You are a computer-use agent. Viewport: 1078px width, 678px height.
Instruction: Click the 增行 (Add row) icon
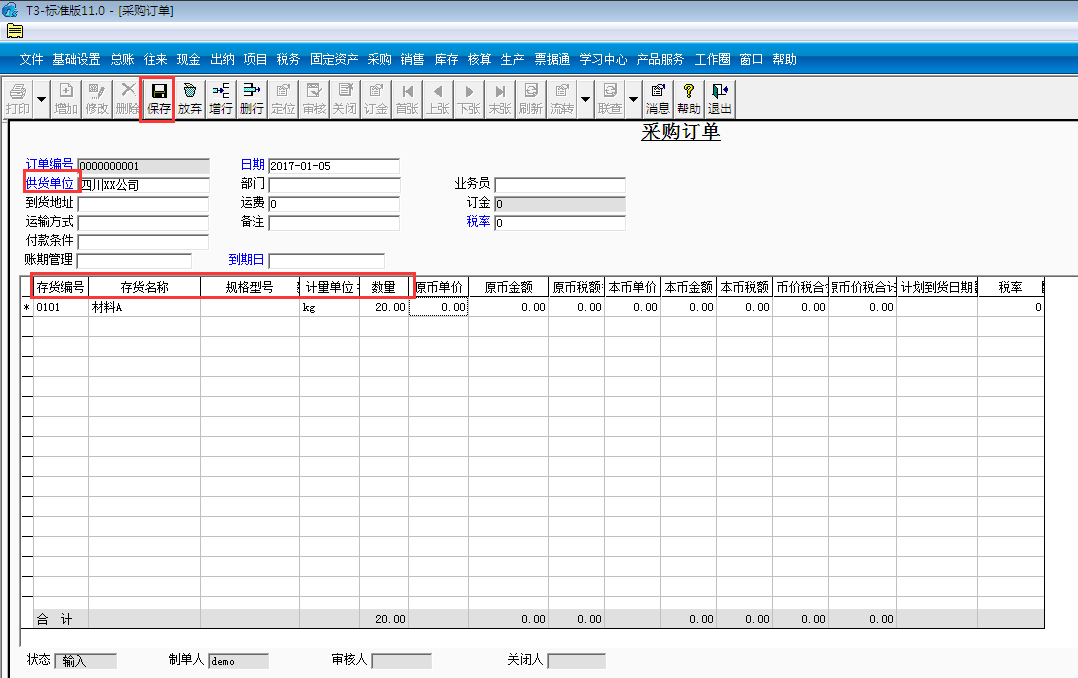click(x=221, y=99)
